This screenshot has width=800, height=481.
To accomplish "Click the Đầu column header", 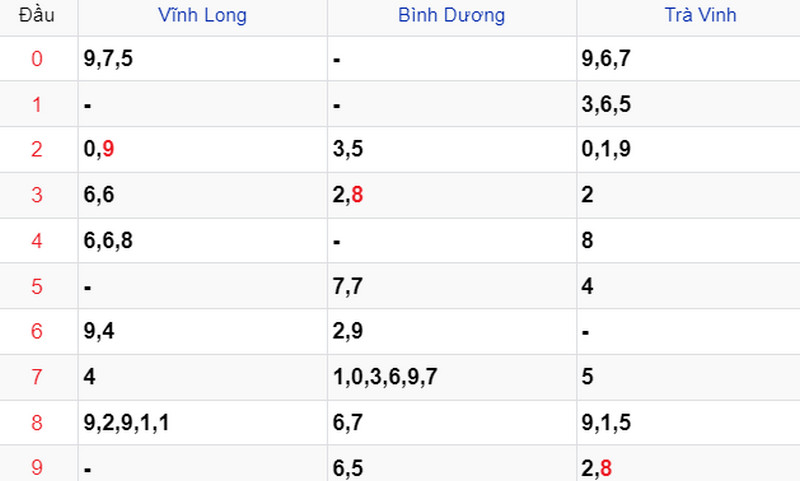I will click(37, 15).
